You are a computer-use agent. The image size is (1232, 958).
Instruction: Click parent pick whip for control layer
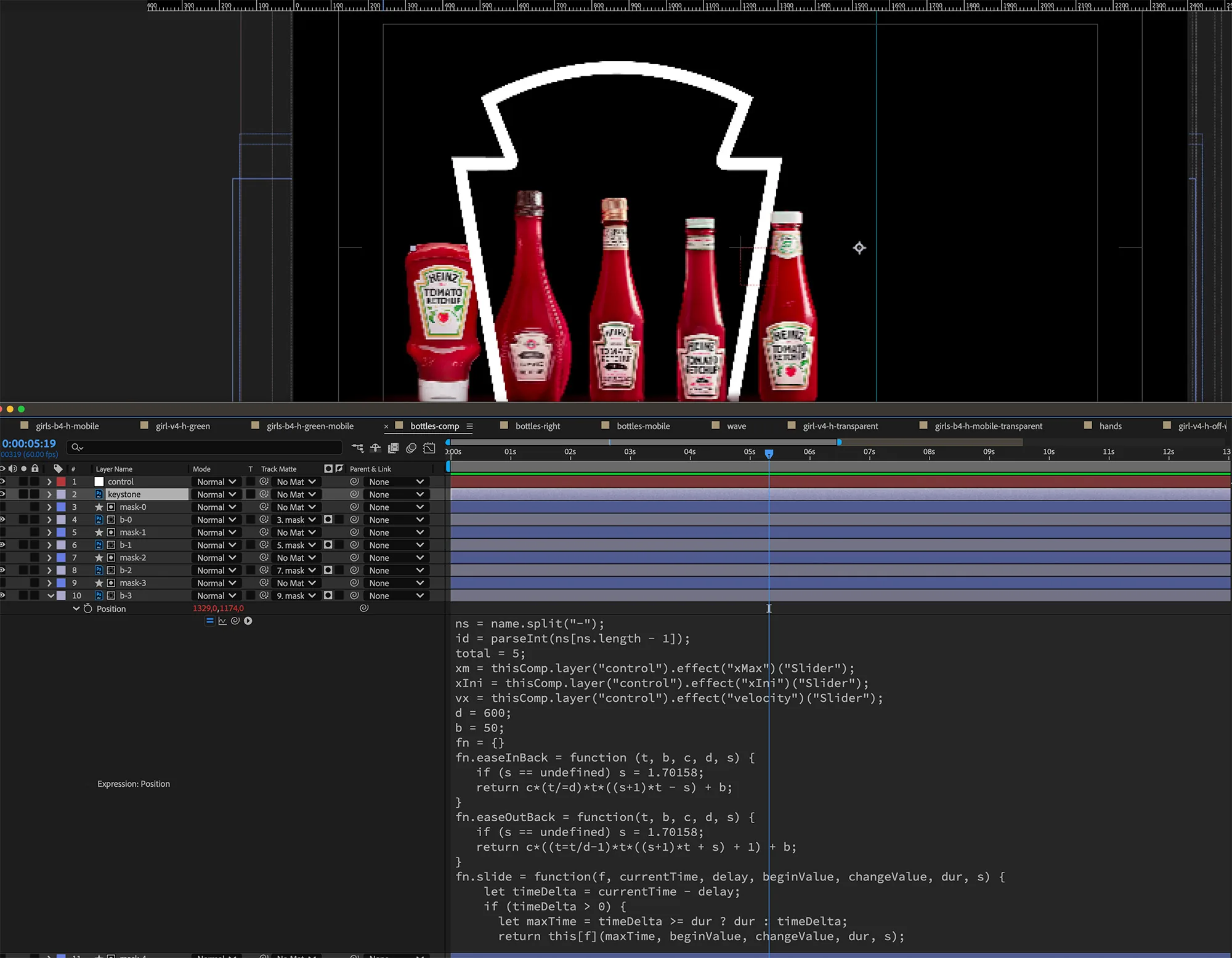[x=354, y=482]
